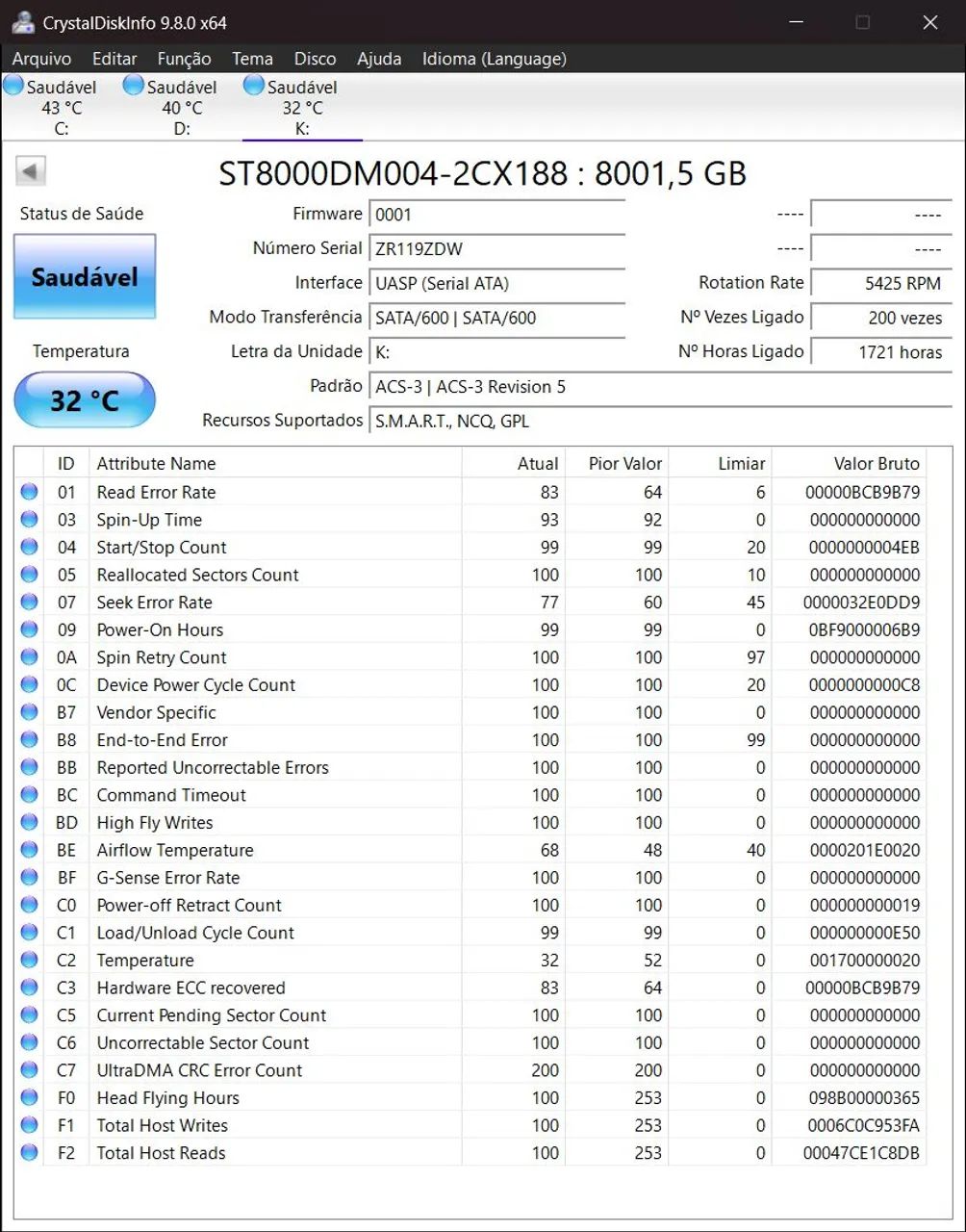Click the disk title ST8000DM004-2CX188 : 8001,5 GB
The image size is (966, 1232).
click(483, 173)
